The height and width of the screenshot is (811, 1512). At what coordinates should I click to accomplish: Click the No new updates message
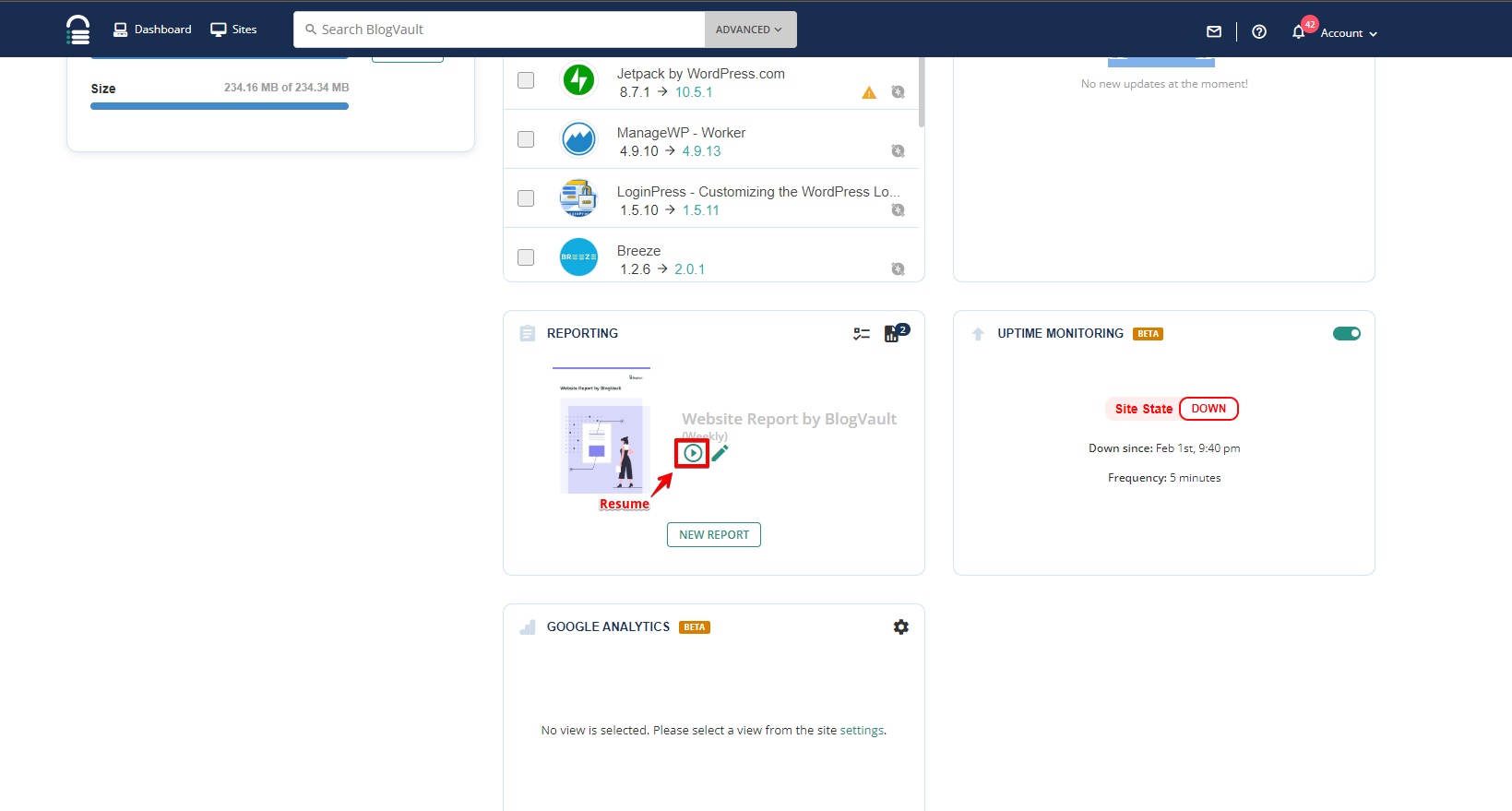point(1164,84)
